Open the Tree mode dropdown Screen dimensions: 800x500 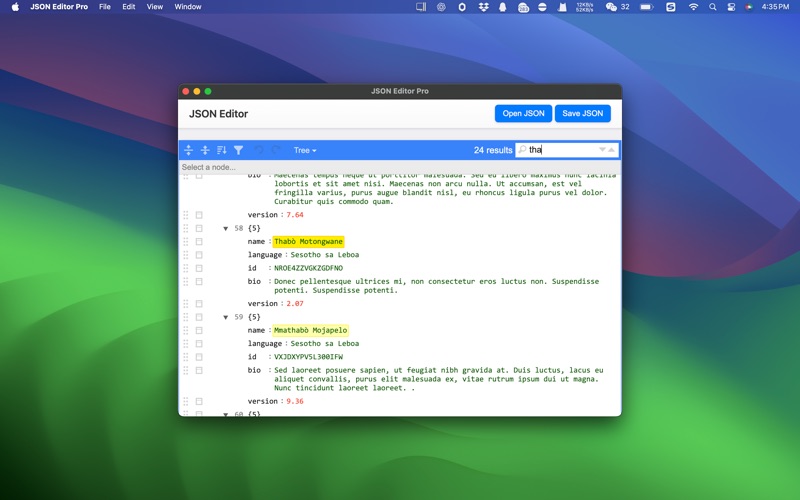pyautogui.click(x=305, y=150)
